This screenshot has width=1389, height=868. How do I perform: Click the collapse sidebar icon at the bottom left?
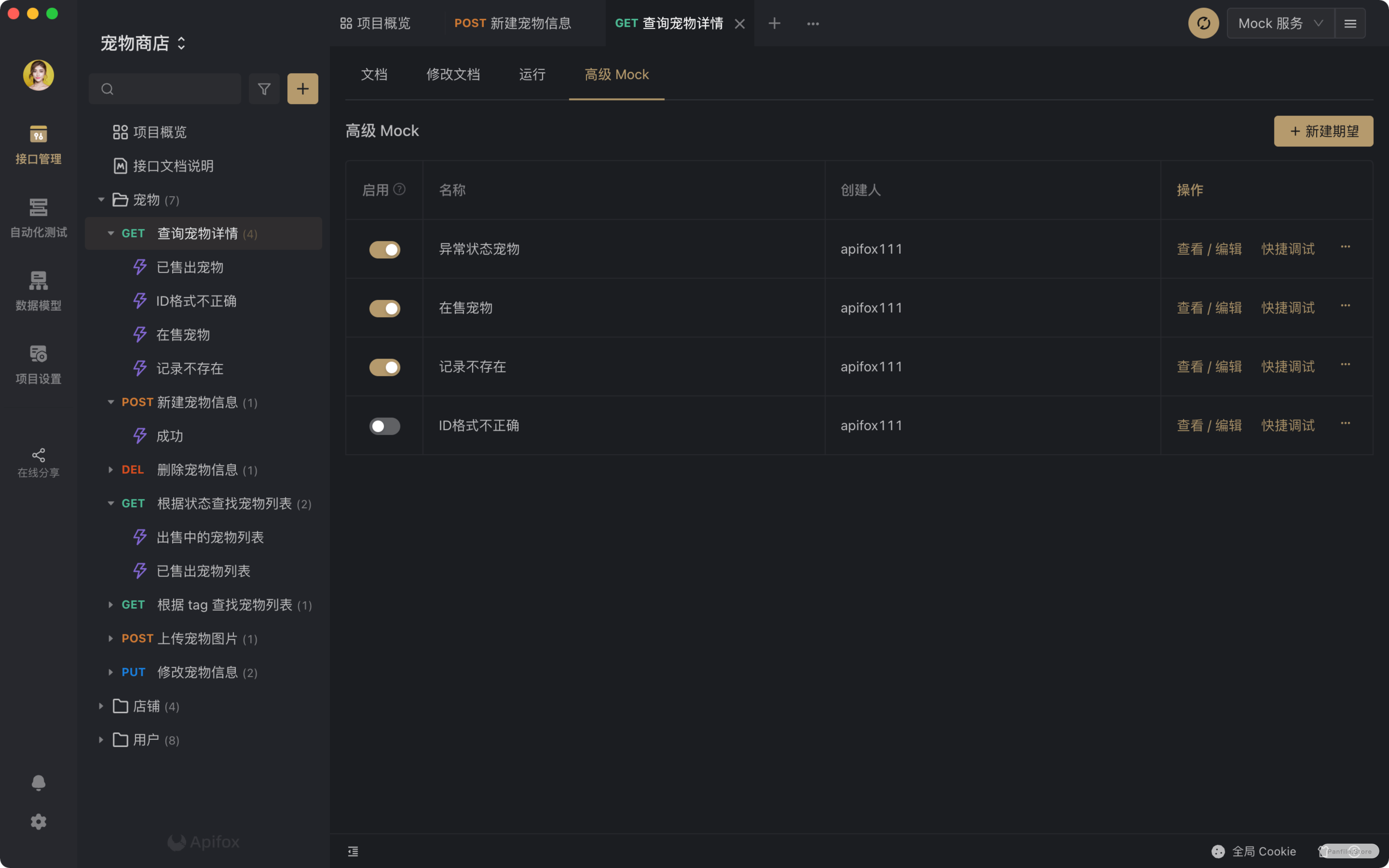click(353, 851)
